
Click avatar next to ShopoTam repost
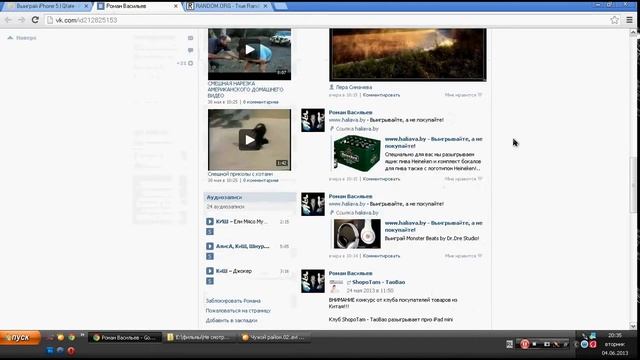click(313, 281)
